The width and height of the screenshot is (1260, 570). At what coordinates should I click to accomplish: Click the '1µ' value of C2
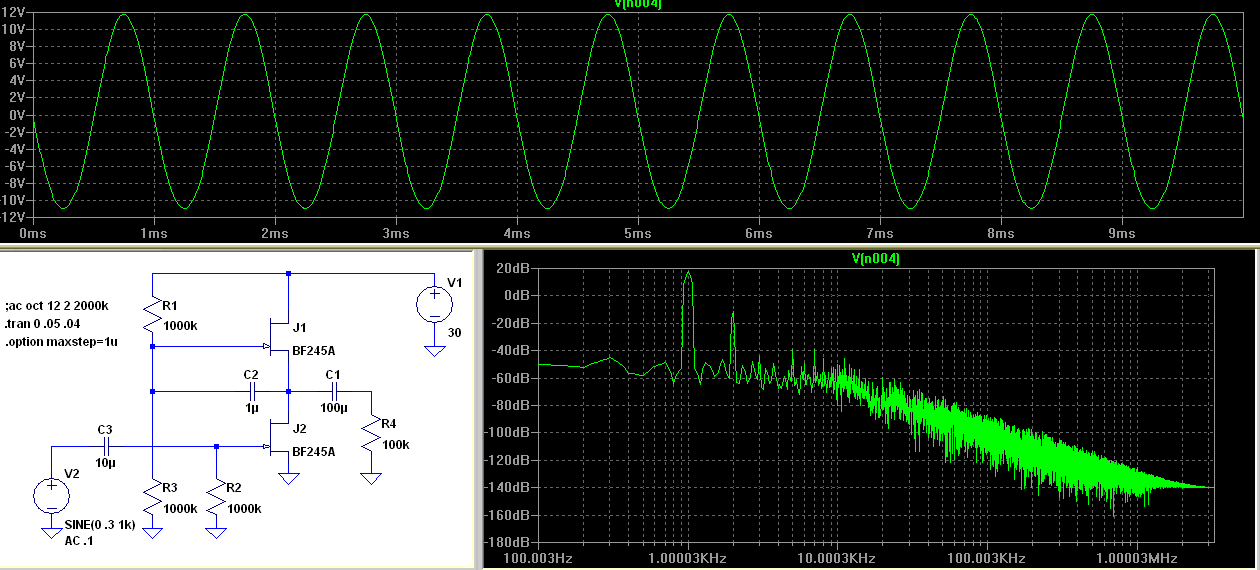click(x=250, y=408)
